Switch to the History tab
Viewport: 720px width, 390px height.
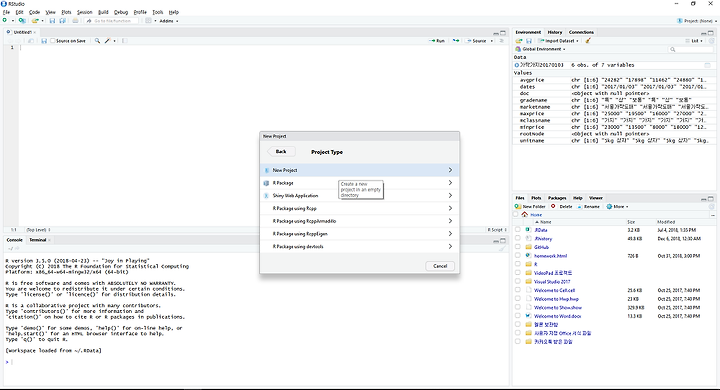click(x=555, y=32)
